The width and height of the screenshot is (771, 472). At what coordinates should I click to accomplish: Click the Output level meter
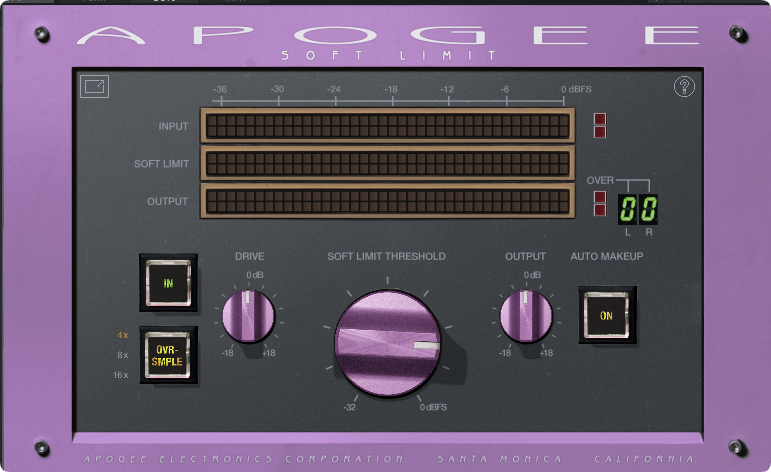click(387, 201)
